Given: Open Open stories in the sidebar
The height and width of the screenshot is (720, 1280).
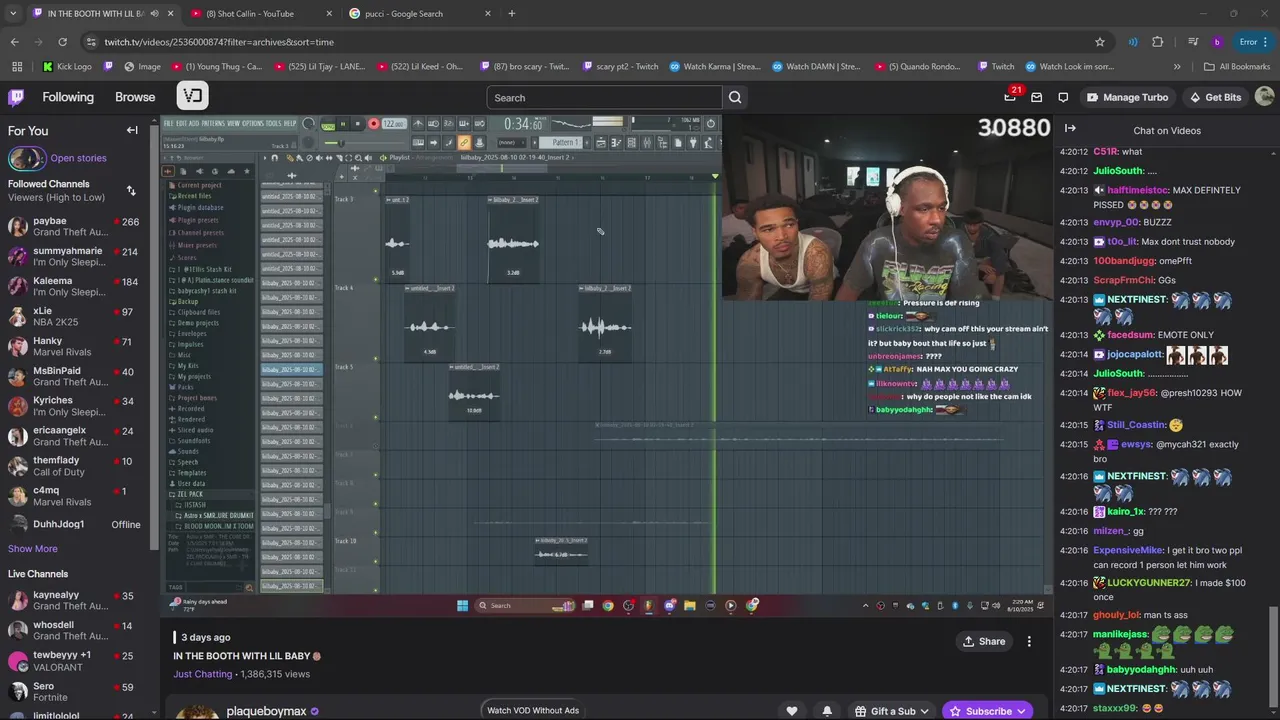Looking at the screenshot, I should 78,158.
